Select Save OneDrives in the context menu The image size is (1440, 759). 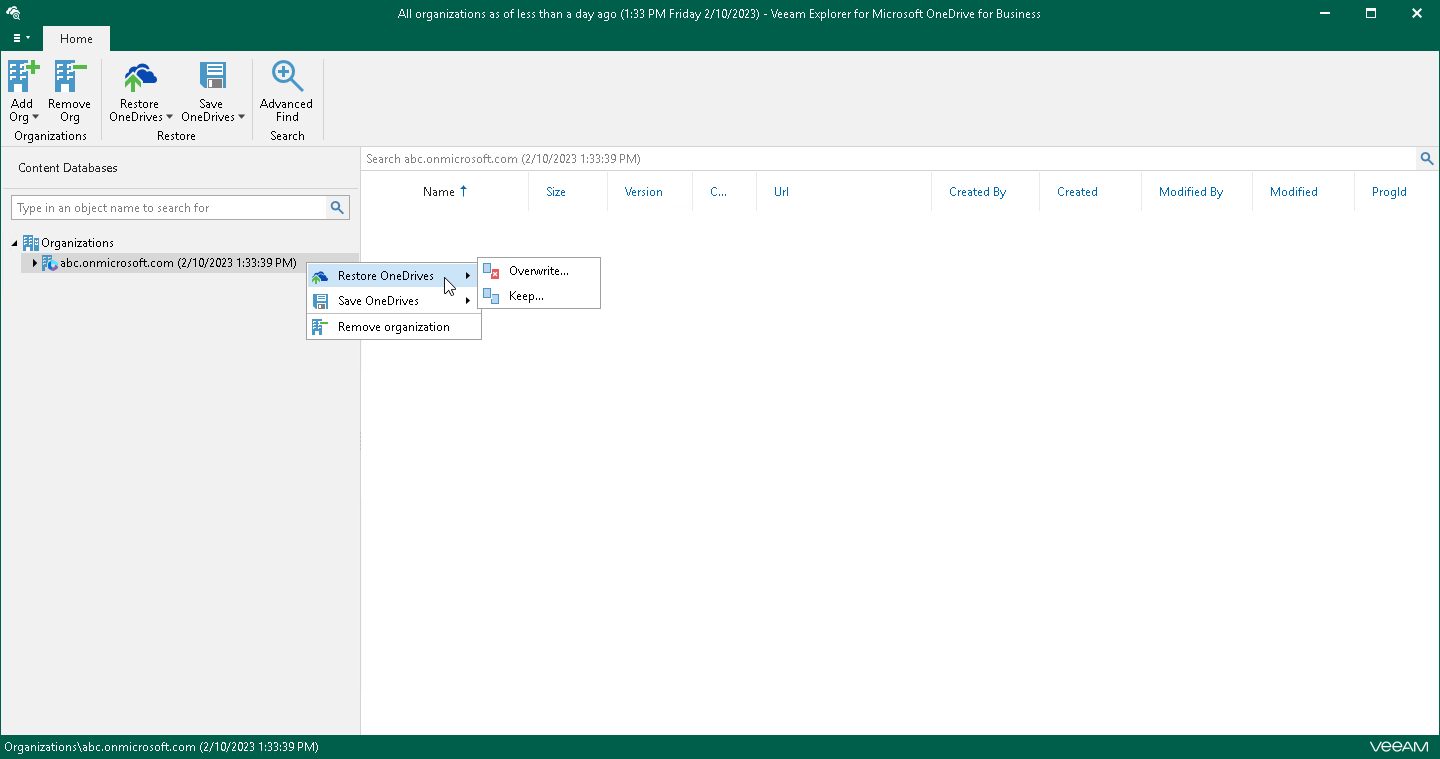393,301
